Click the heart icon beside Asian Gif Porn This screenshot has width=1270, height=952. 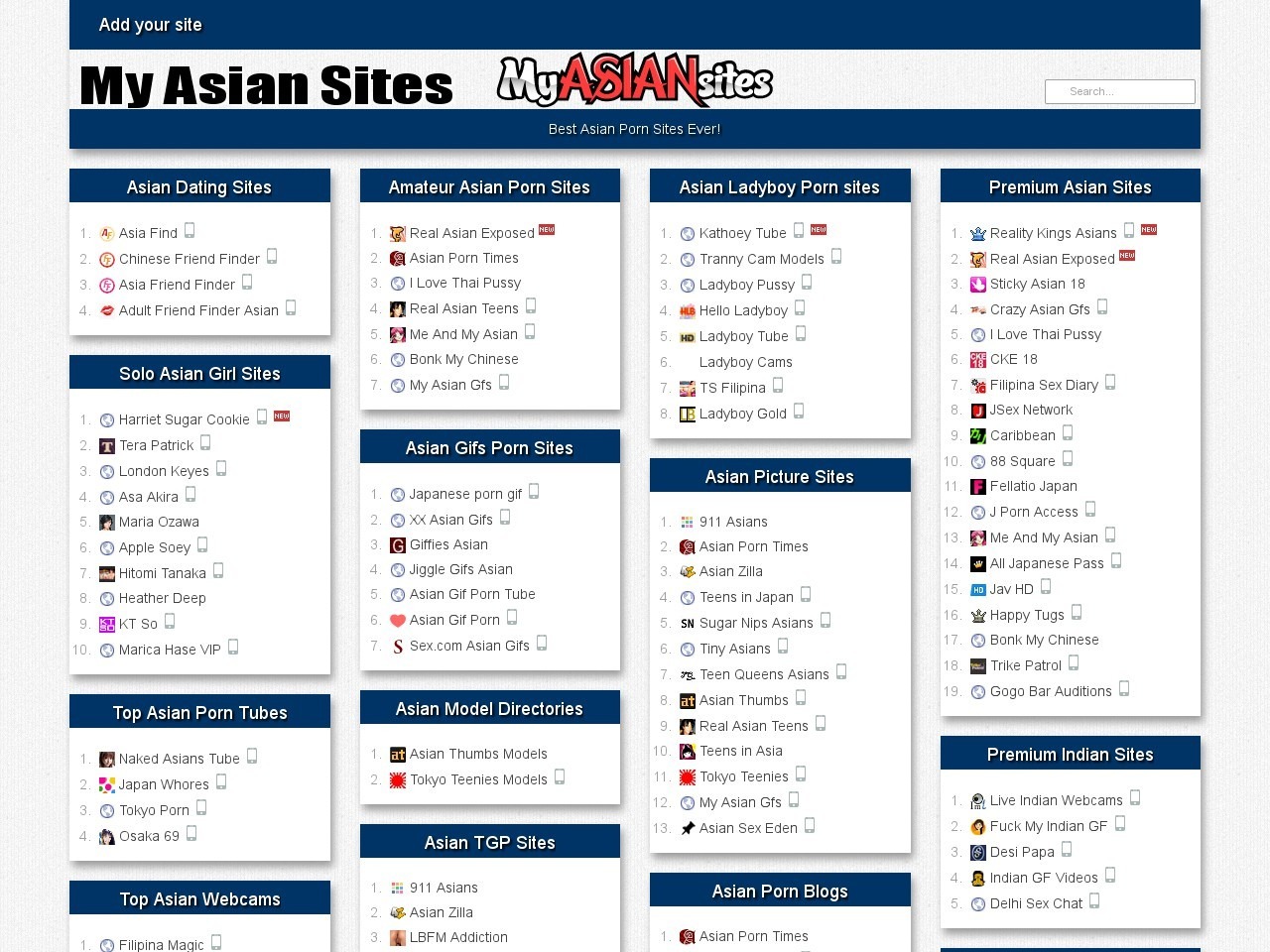[x=398, y=621]
